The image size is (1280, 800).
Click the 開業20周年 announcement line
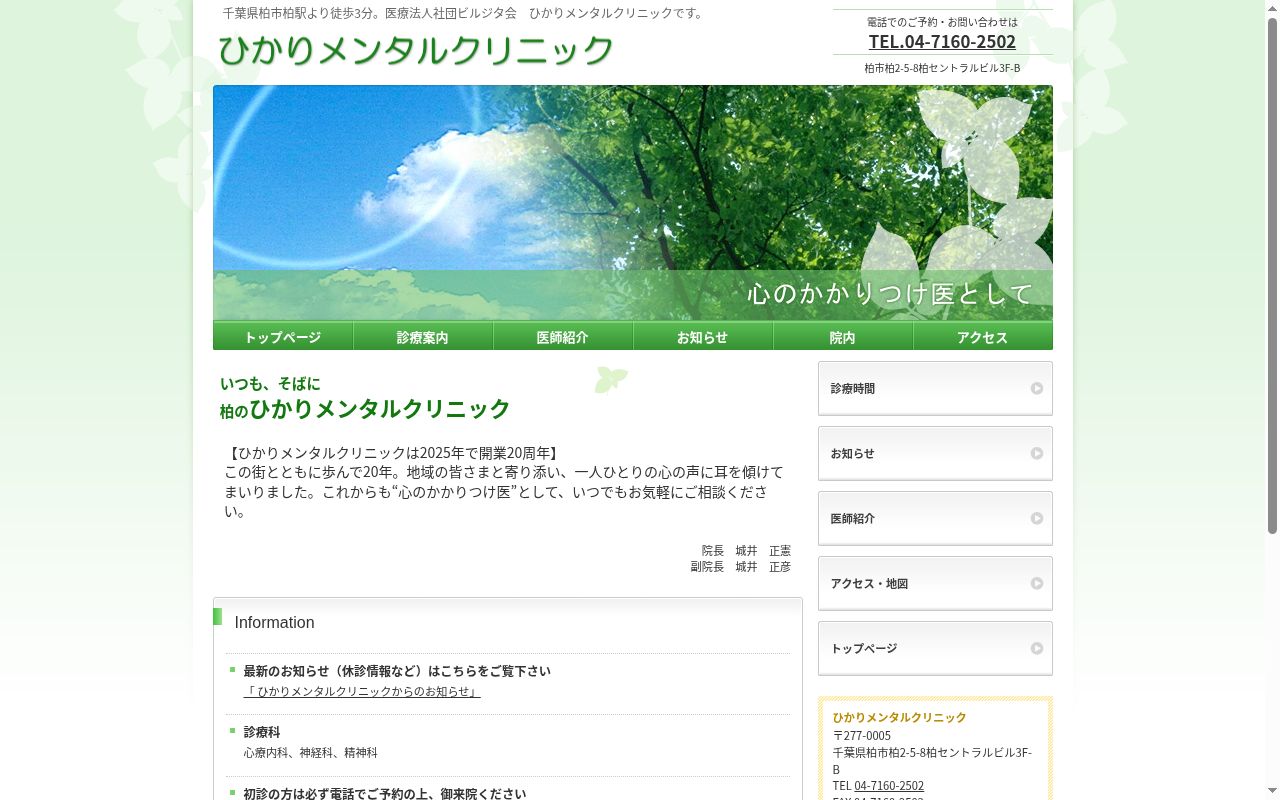coord(393,453)
